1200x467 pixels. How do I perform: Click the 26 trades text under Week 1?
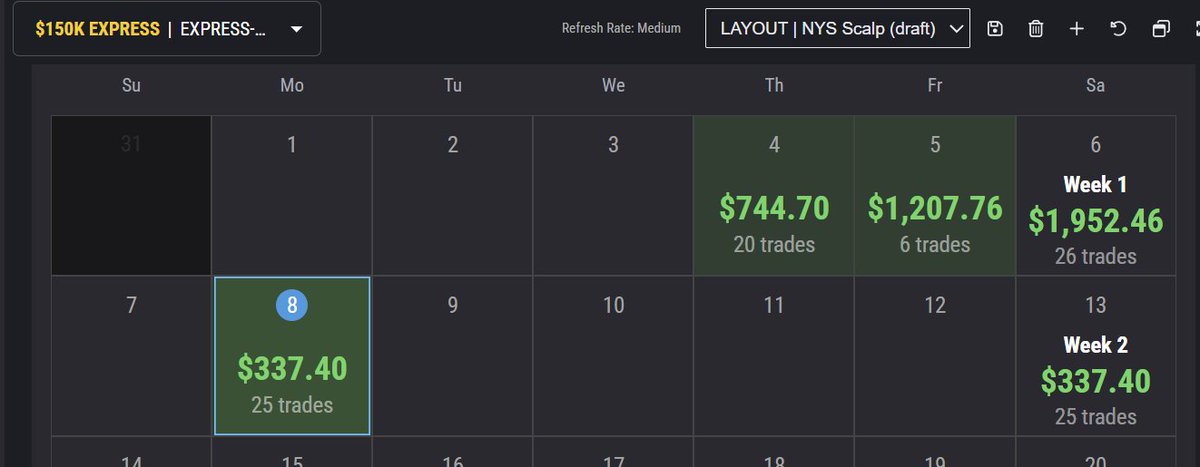(x=1096, y=256)
